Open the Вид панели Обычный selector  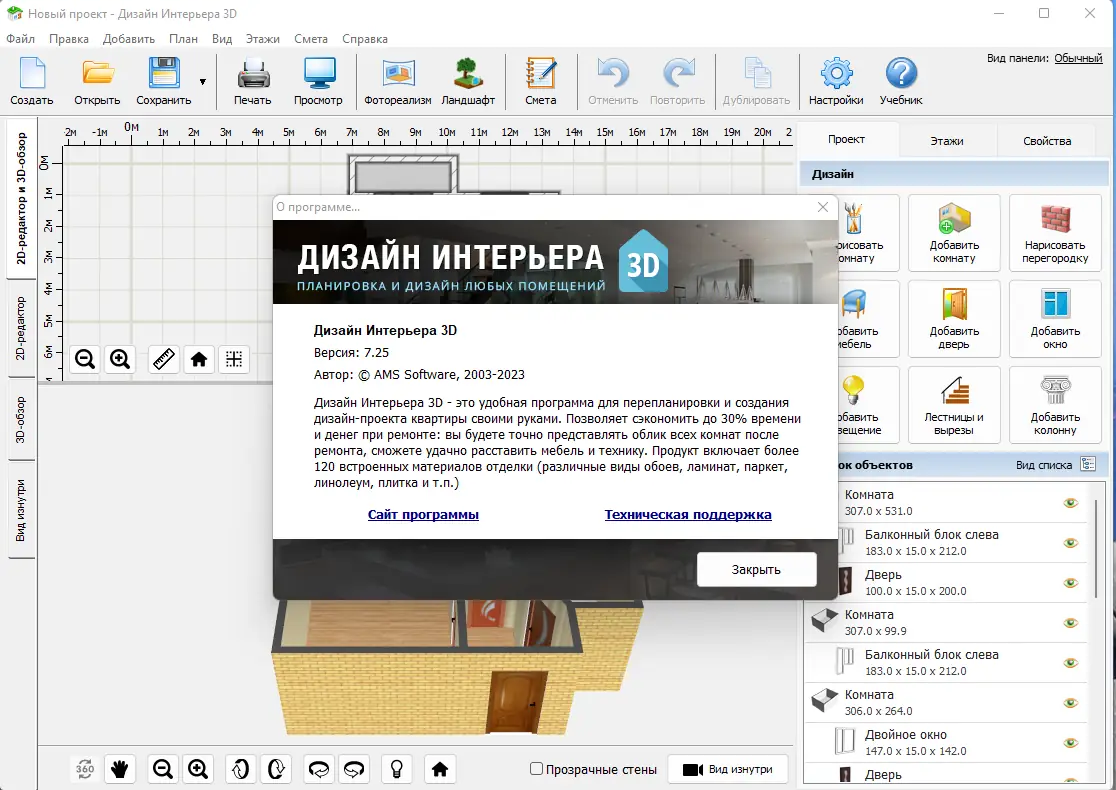[x=1078, y=58]
